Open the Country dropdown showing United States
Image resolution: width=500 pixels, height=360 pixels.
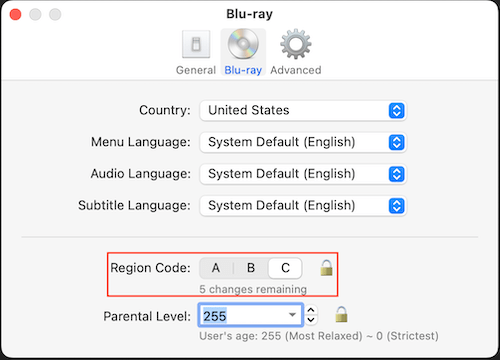(303, 110)
